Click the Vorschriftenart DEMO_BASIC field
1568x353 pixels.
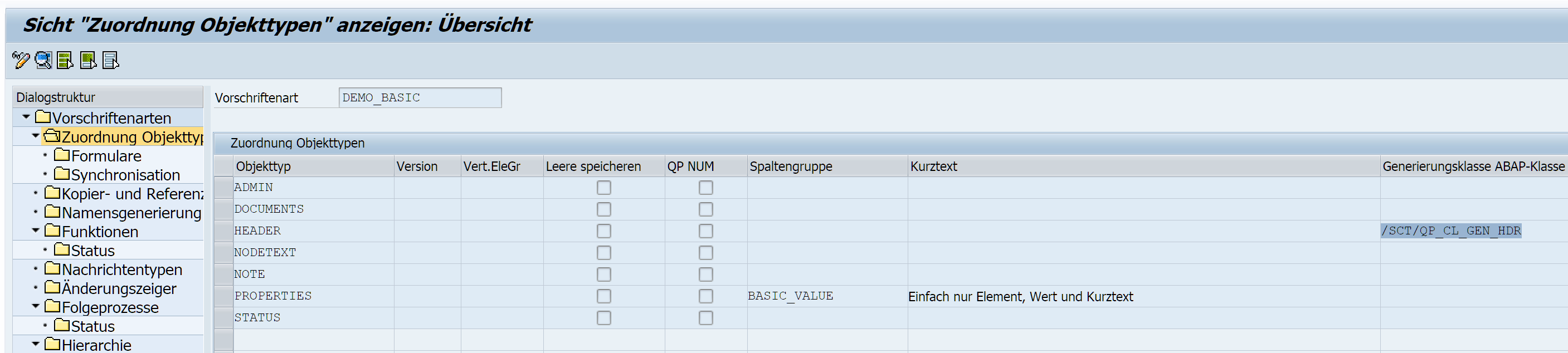pyautogui.click(x=420, y=98)
